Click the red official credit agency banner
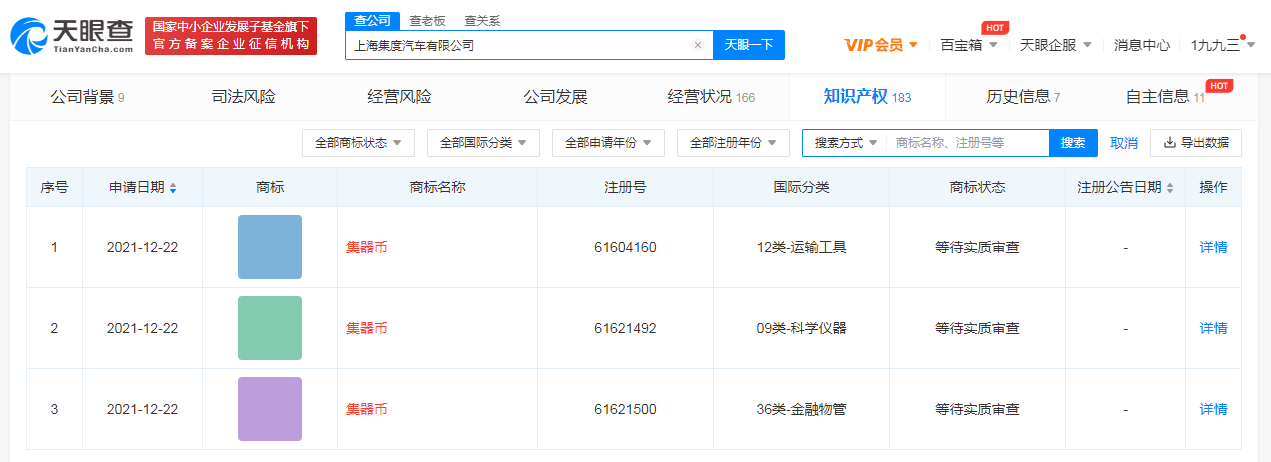1271x462 pixels. click(231, 36)
